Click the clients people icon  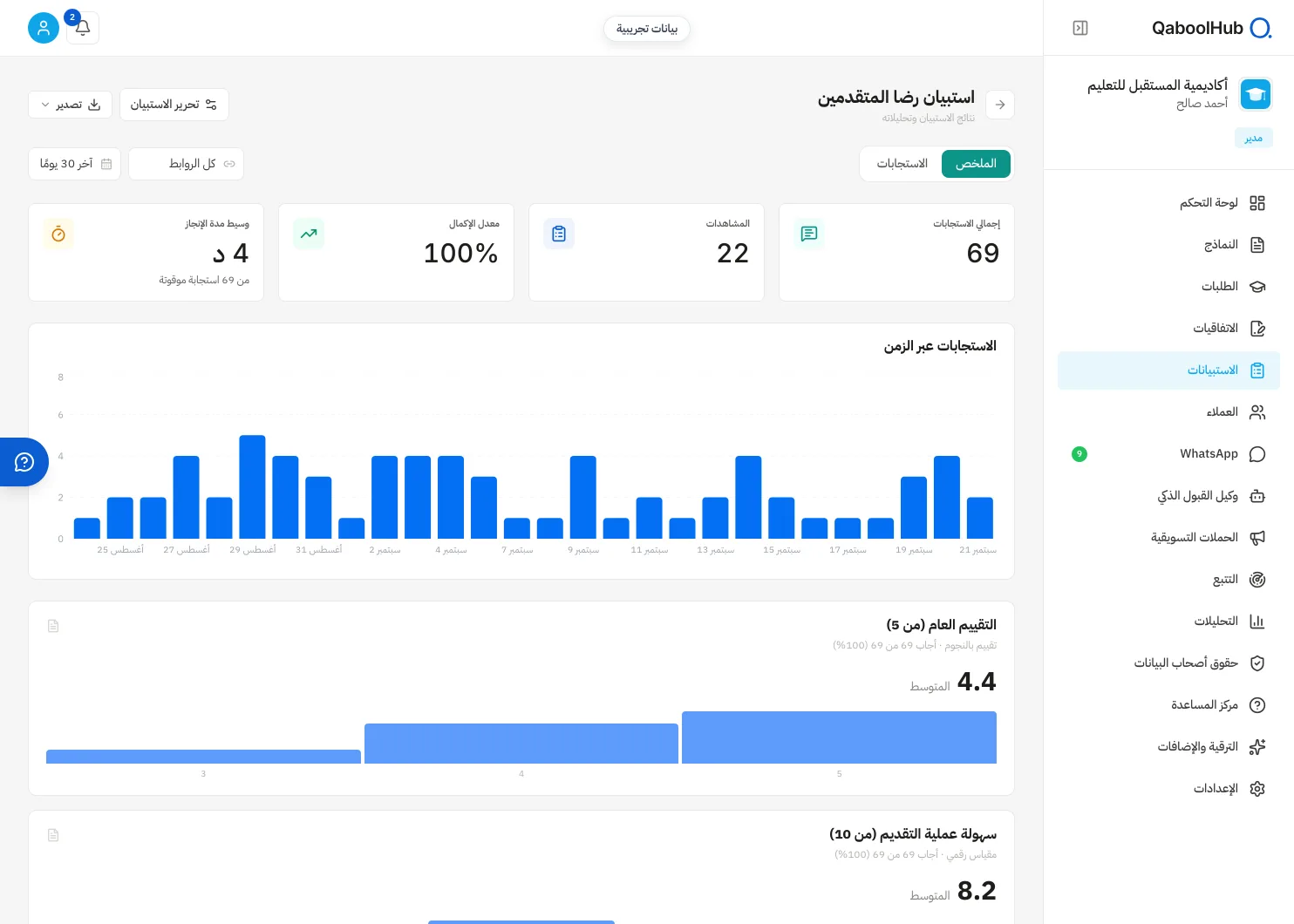[1257, 412]
